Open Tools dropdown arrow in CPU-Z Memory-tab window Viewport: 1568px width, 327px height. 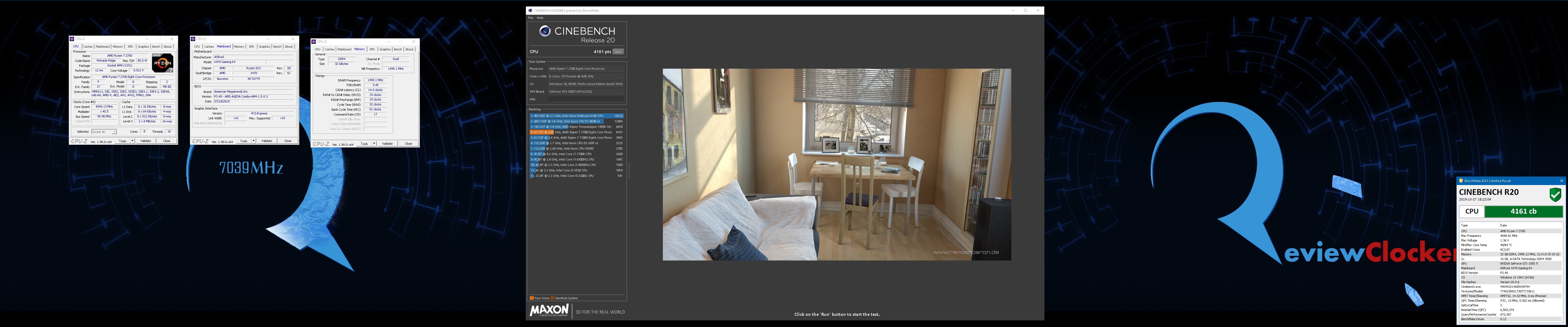pyautogui.click(x=374, y=144)
